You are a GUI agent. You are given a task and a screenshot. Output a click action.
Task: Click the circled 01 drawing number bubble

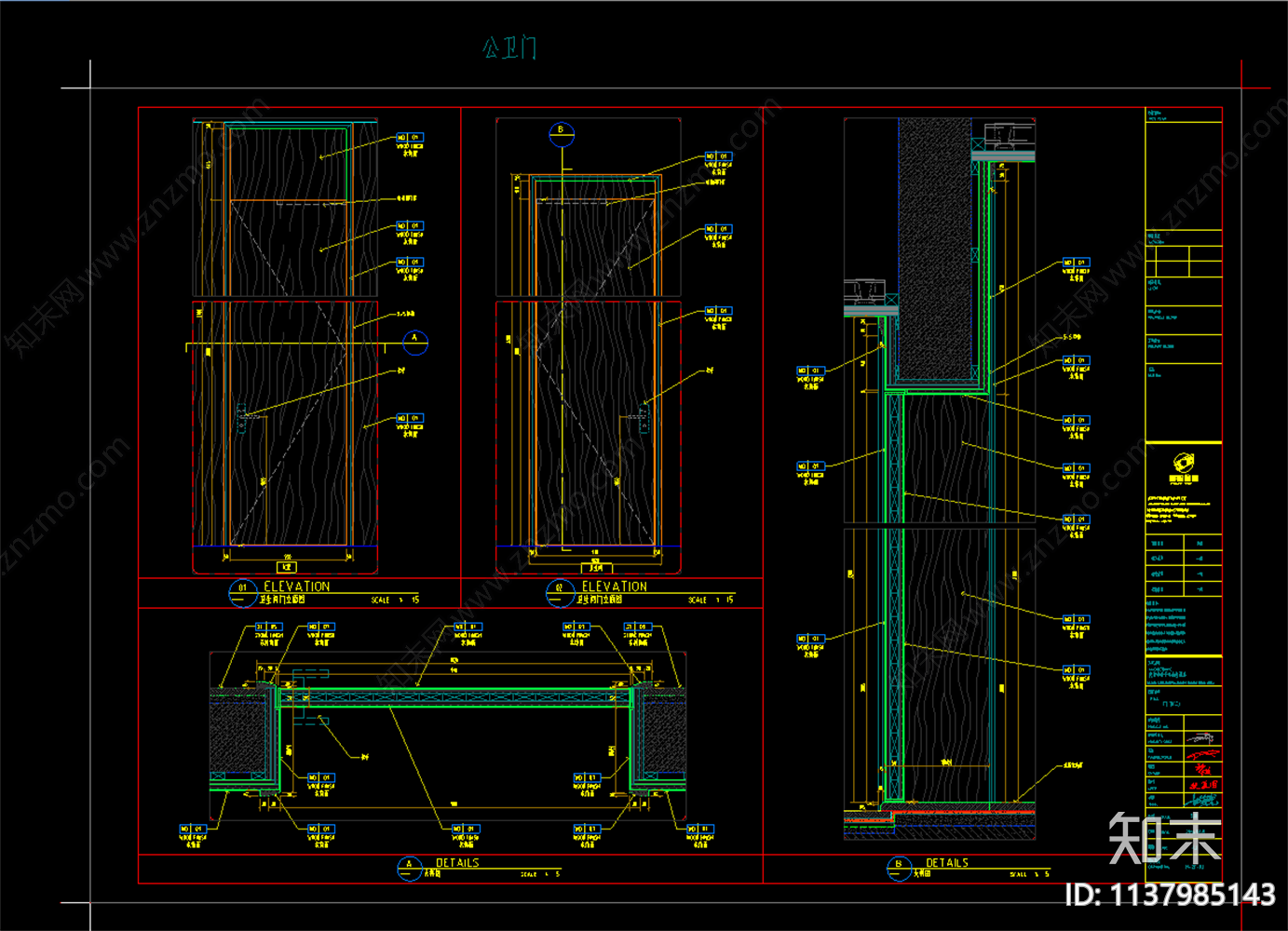pos(242,593)
